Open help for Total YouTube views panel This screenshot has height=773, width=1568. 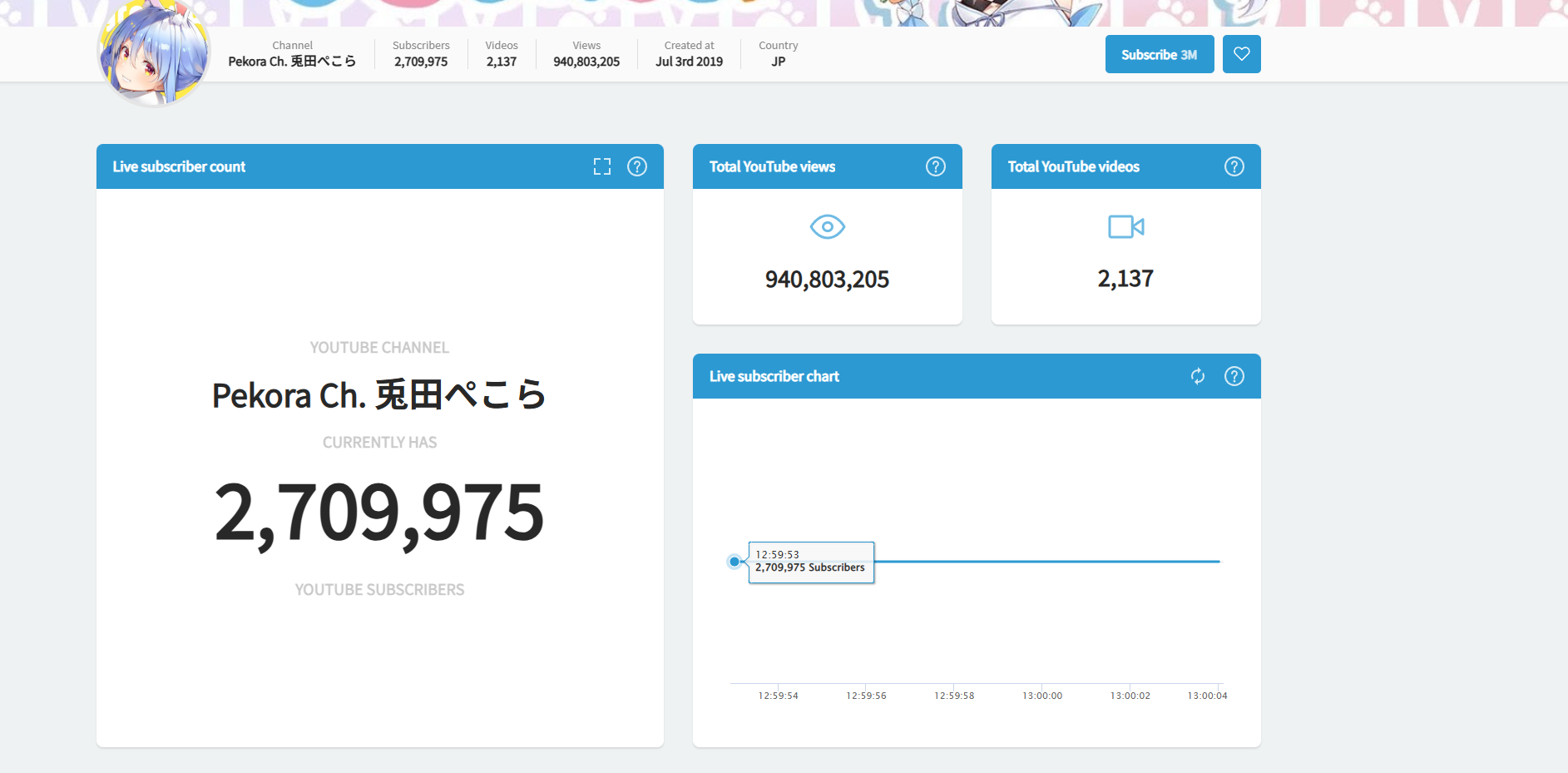tap(936, 166)
